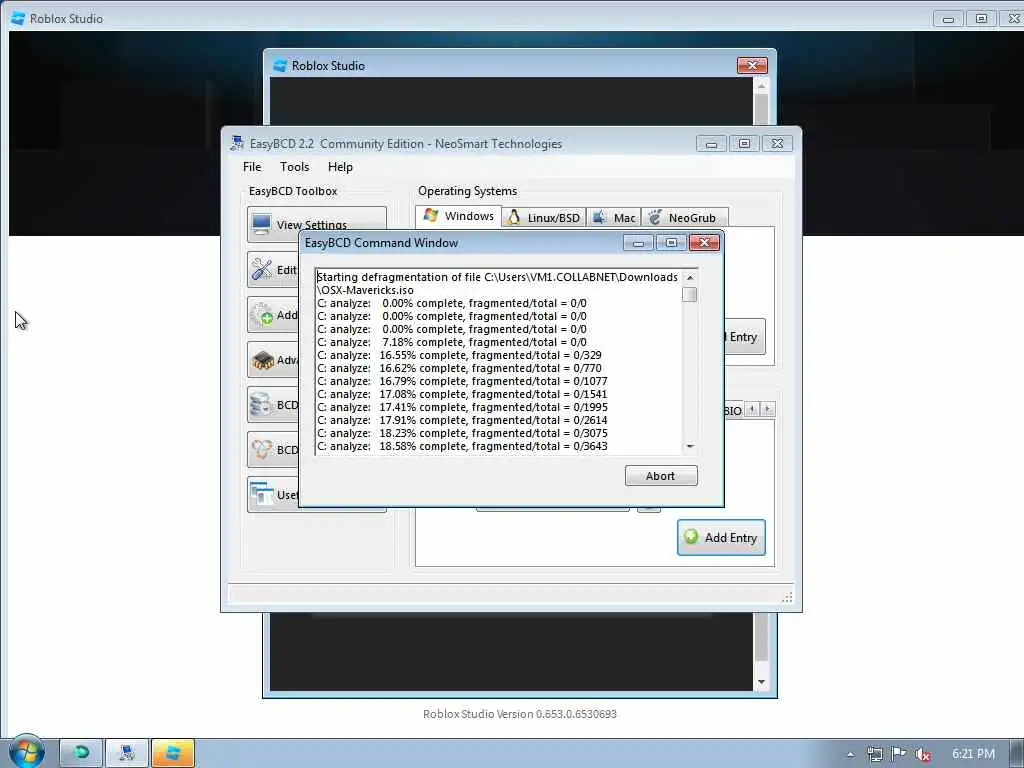
Task: Click the first taskbar app icon
Action: [x=82, y=753]
